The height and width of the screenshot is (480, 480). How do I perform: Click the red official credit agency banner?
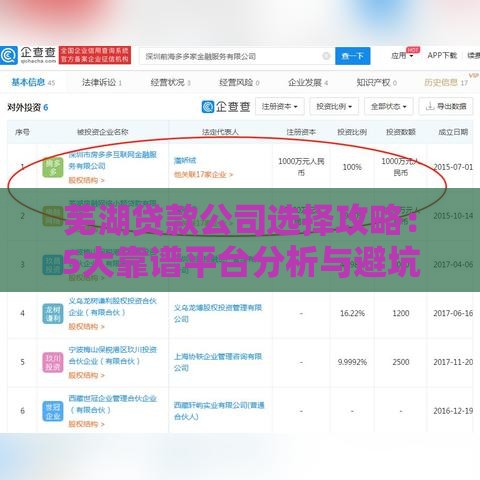(x=95, y=55)
